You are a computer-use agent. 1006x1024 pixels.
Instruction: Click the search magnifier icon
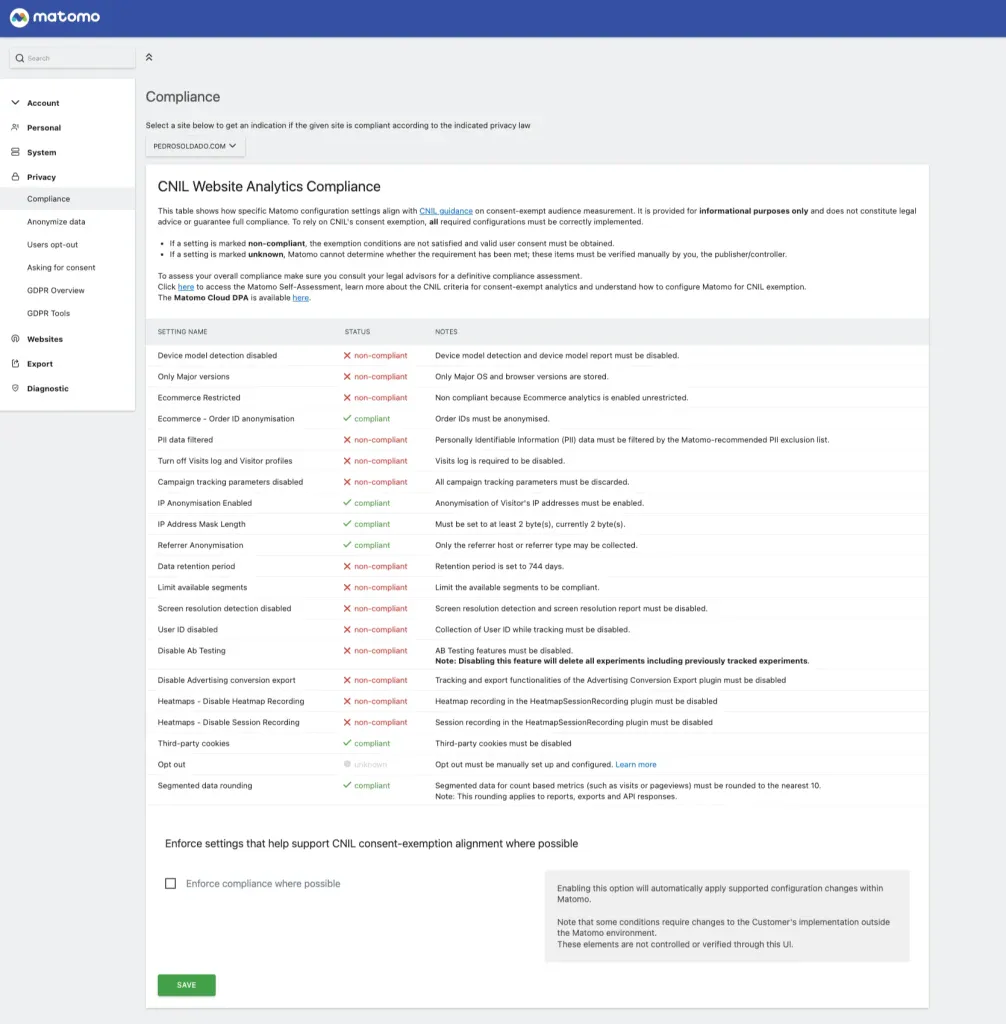pos(21,57)
